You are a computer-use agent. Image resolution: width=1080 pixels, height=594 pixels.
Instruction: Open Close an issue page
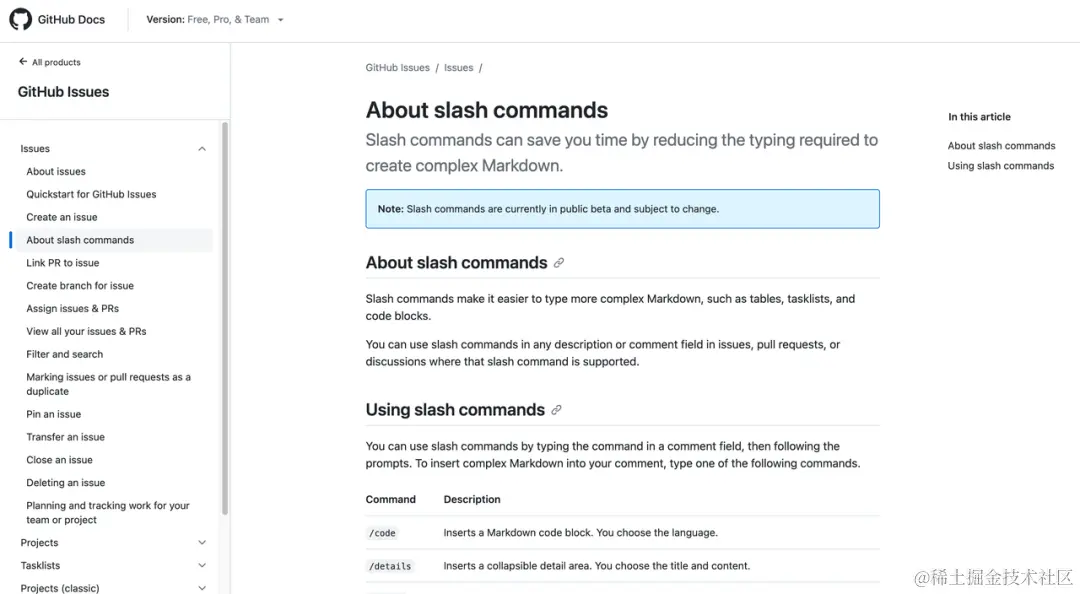click(59, 460)
